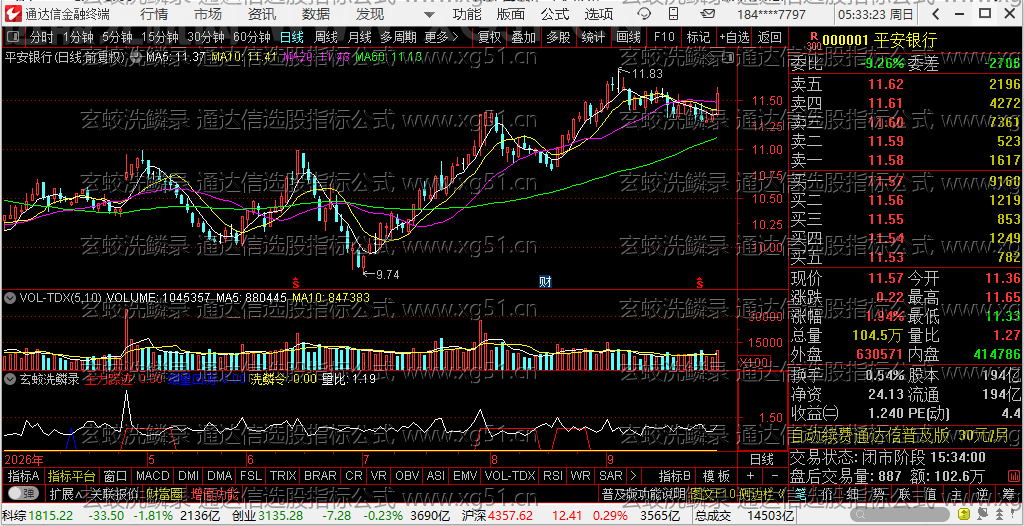Select the BRAR indicator tab
The height and width of the screenshot is (526, 1024).
(x=320, y=476)
